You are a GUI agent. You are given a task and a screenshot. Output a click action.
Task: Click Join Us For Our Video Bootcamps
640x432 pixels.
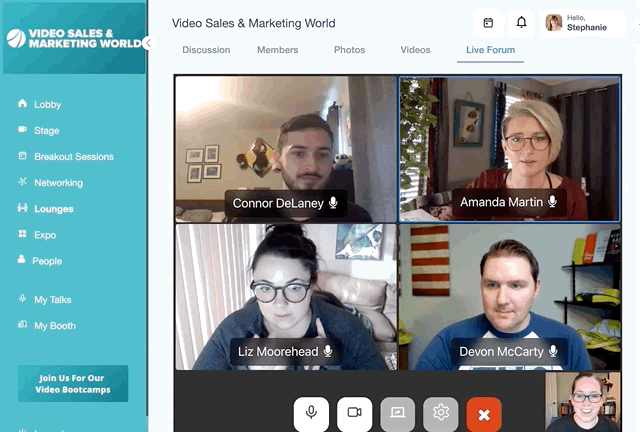(73, 383)
